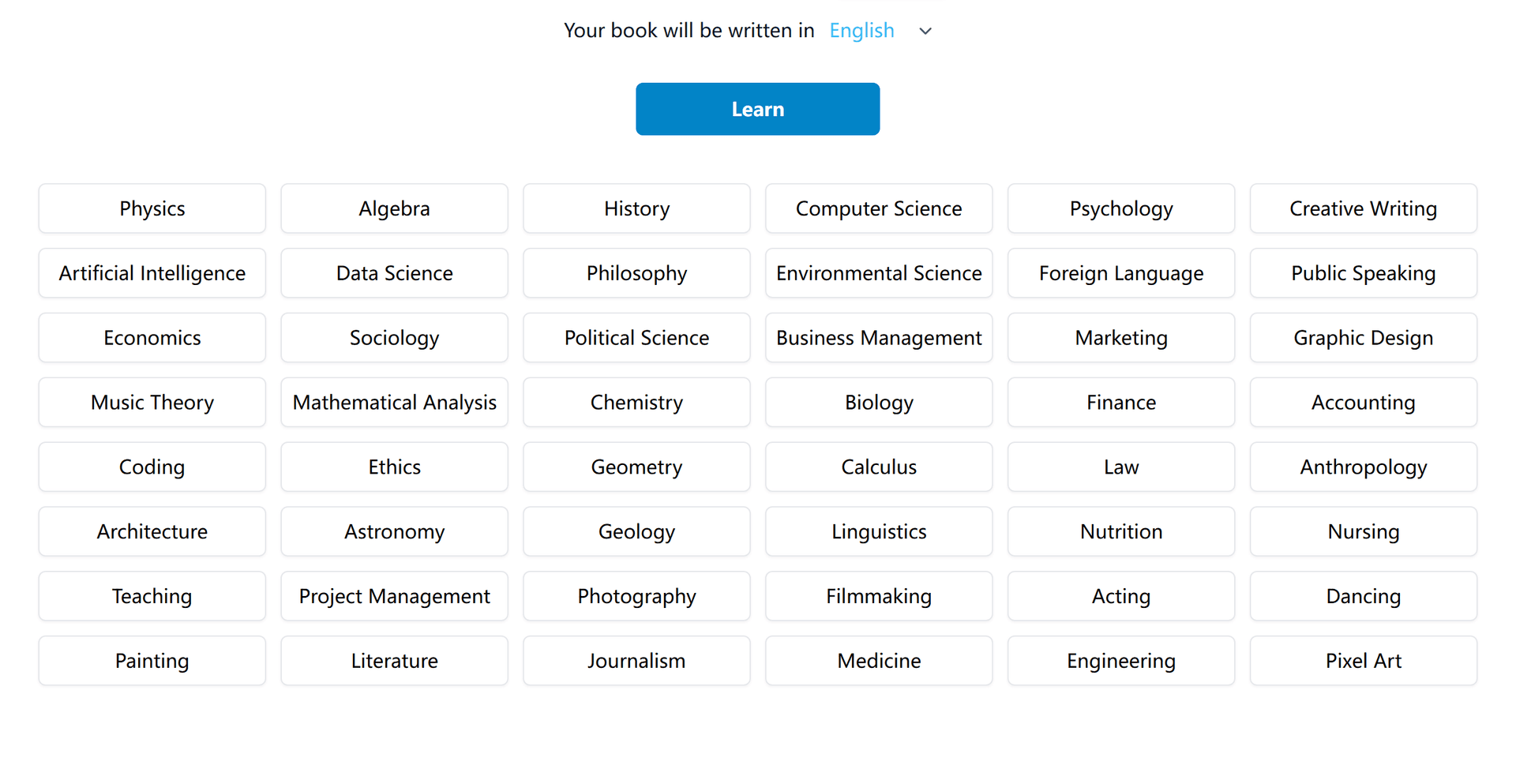This screenshot has width=1516, height=784.
Task: Select the Computer Science topic
Action: point(879,208)
